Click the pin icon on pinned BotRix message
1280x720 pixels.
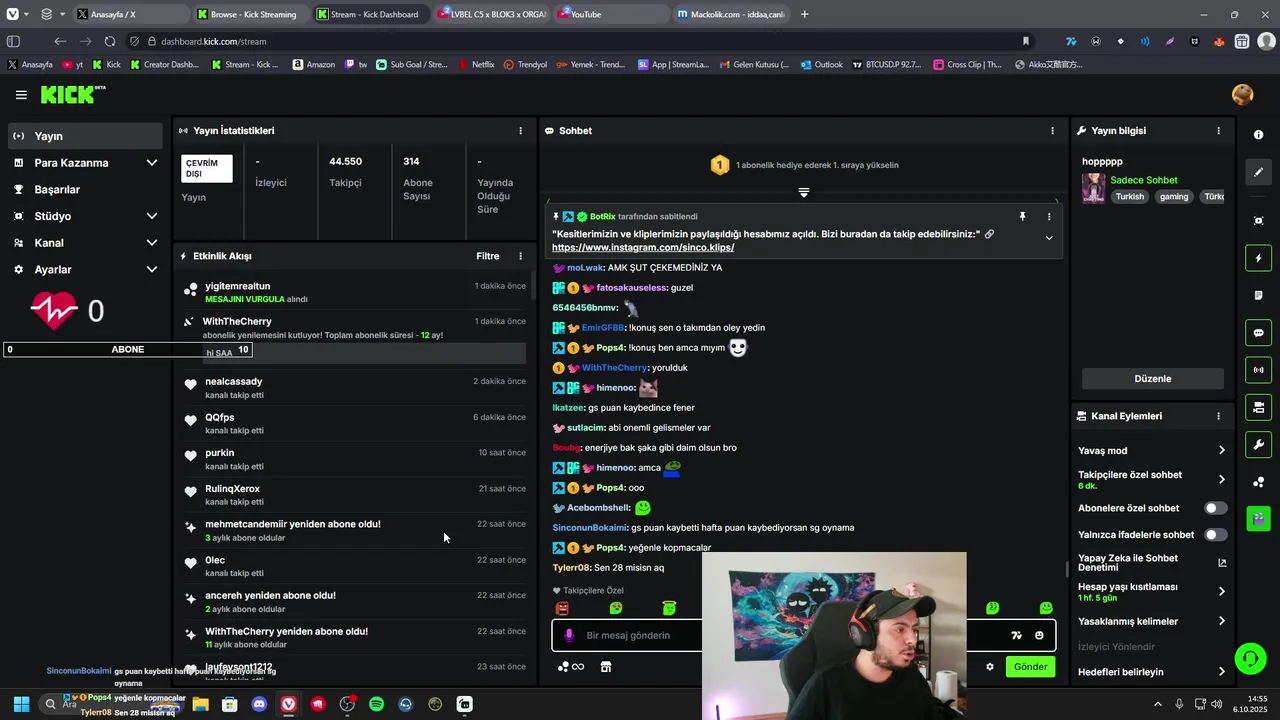point(1022,216)
